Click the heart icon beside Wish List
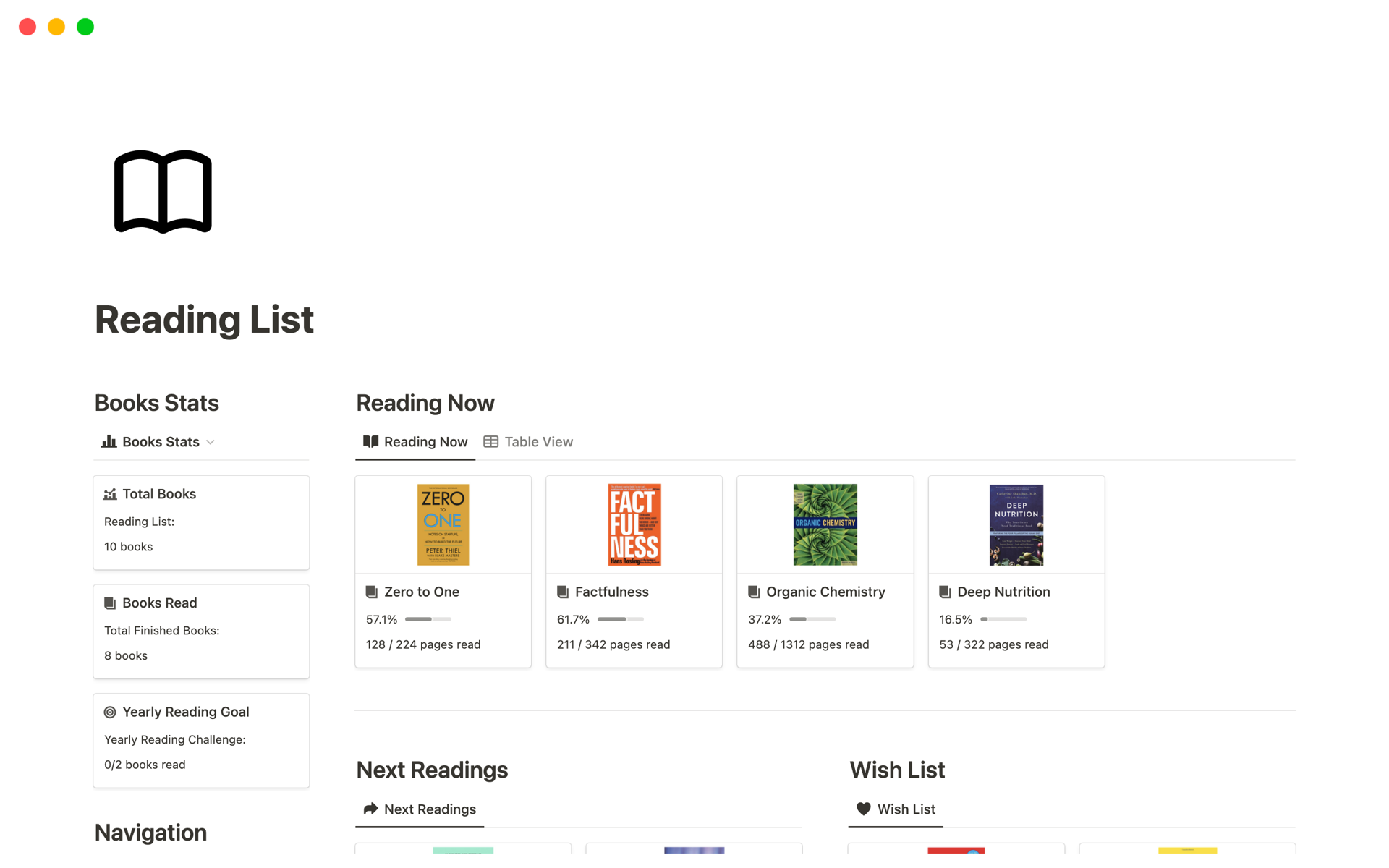Image resolution: width=1389 pixels, height=868 pixels. click(x=864, y=809)
